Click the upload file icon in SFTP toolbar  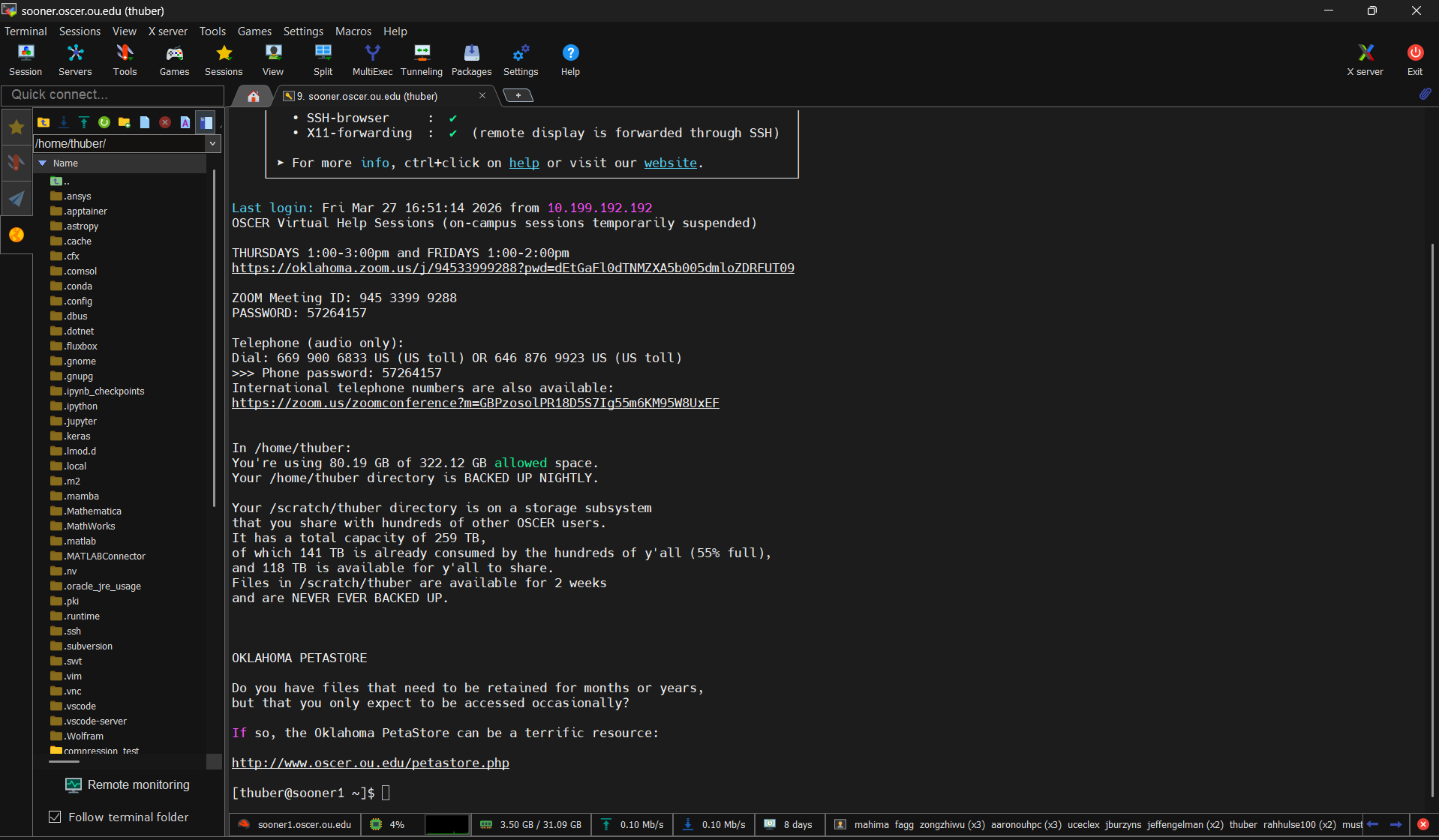84,122
